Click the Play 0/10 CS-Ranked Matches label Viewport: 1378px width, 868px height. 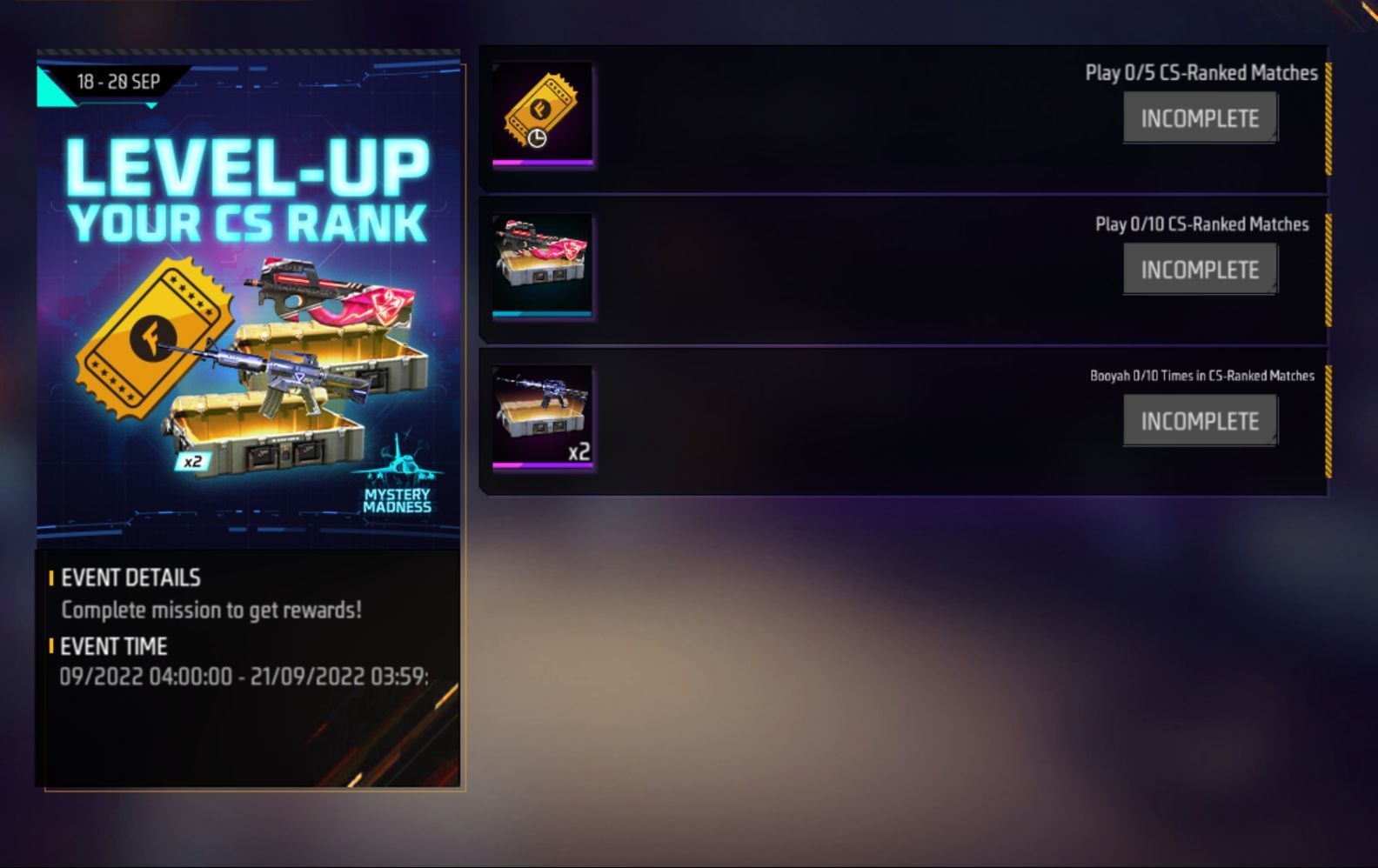coord(1201,224)
